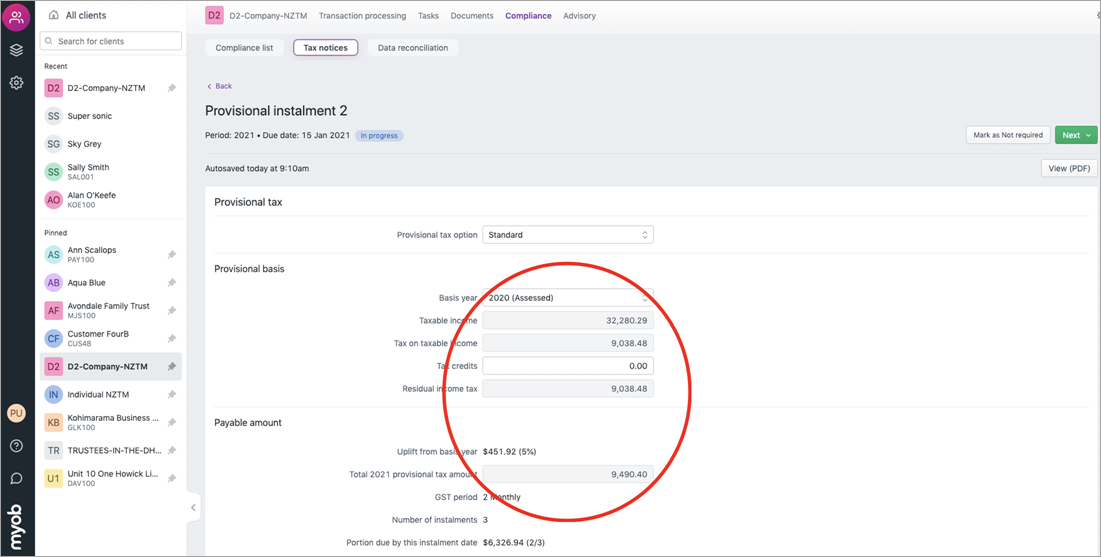Open the Provisional tax option dropdown

(x=567, y=235)
